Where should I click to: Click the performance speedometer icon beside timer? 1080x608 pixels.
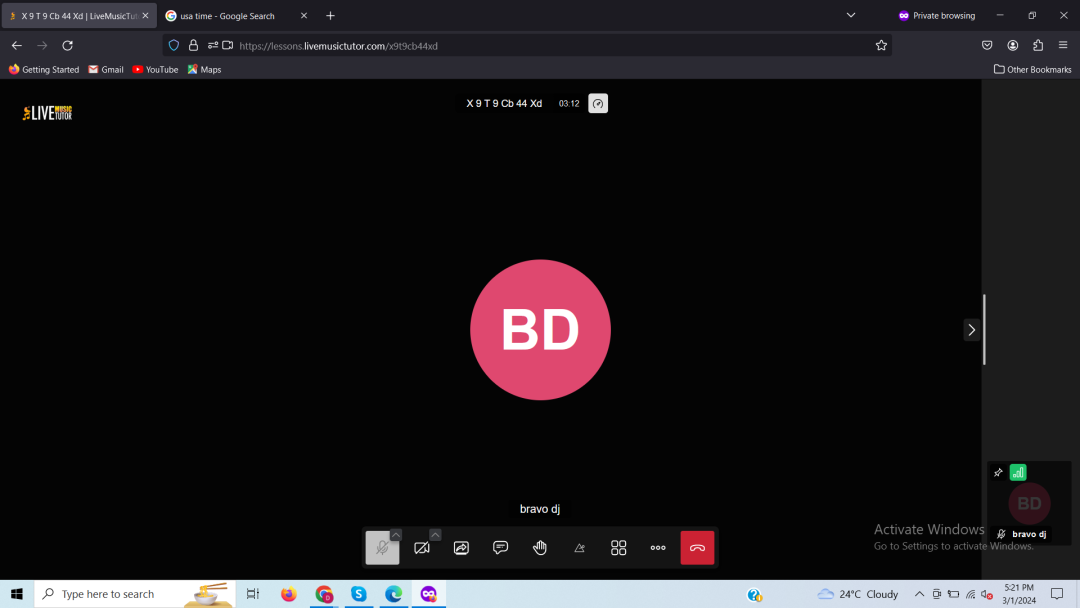point(598,104)
